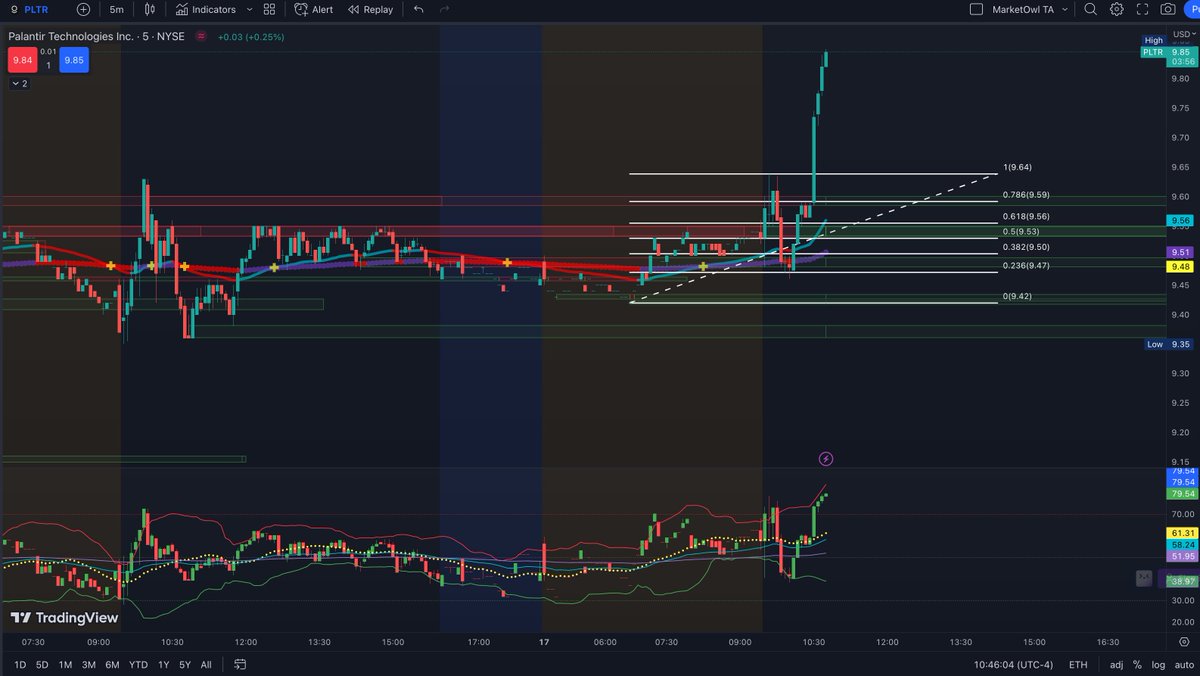1200x676 pixels.
Task: Click the purple 9.51 axis price tag
Action: click(x=1180, y=253)
